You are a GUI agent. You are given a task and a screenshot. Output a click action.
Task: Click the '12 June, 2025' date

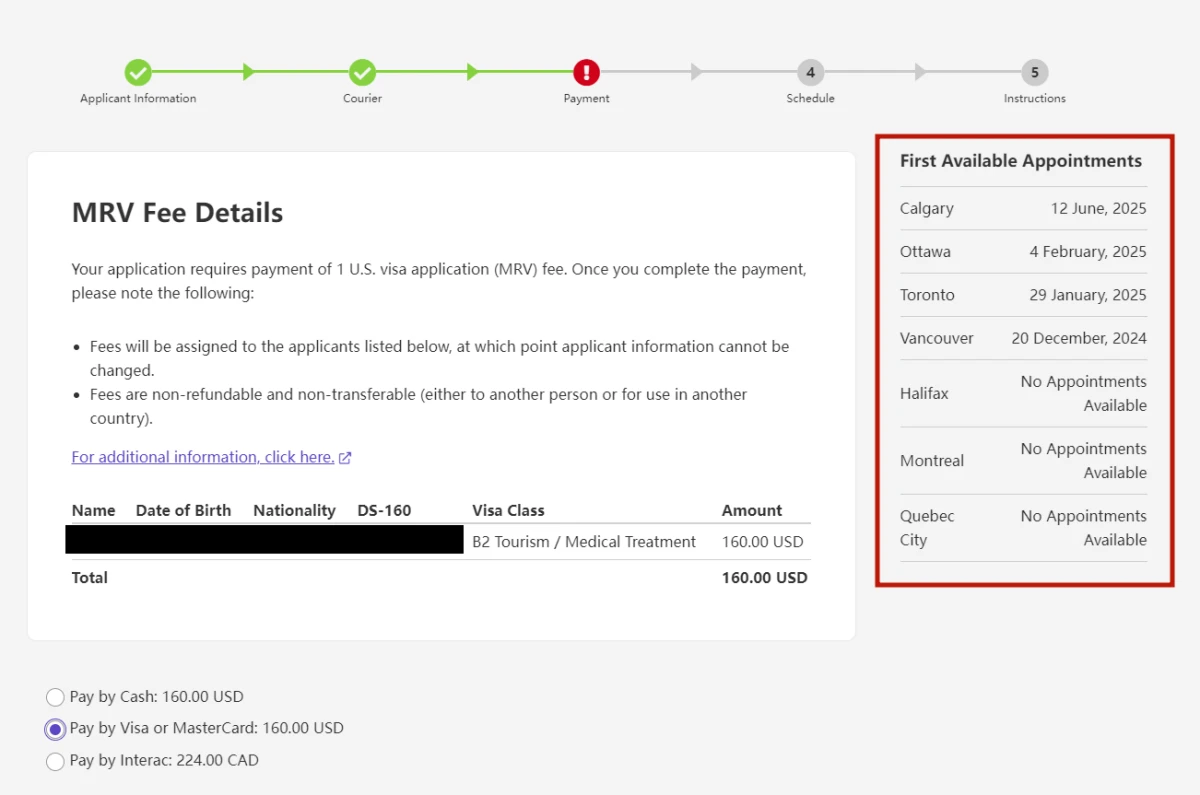tap(1098, 209)
